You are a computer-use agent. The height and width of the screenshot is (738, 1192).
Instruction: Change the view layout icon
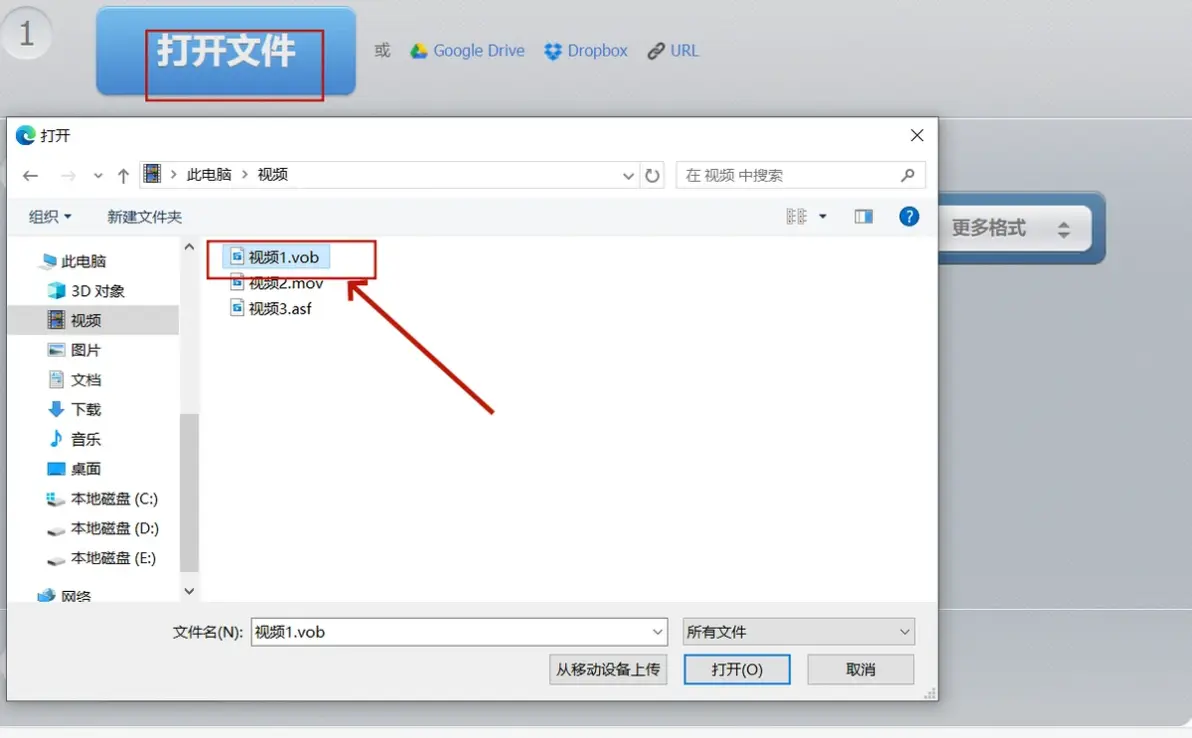796,217
